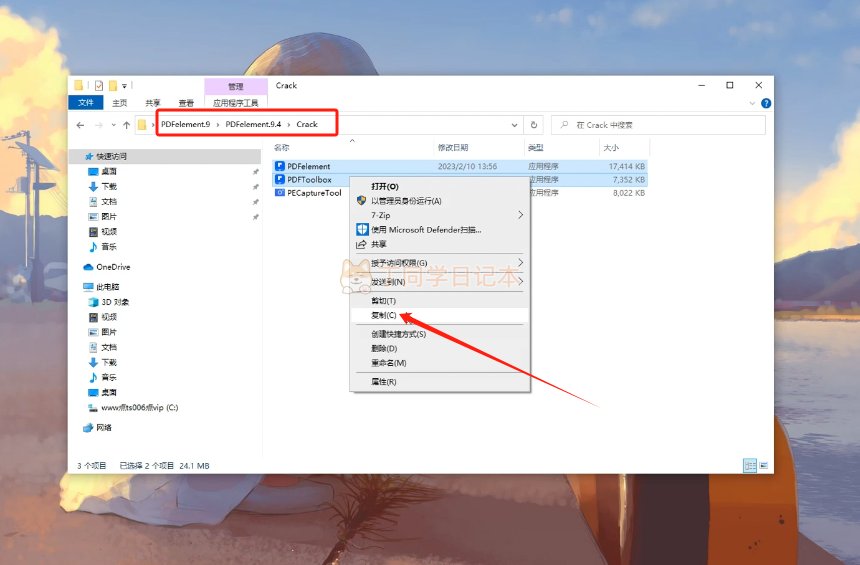Image resolution: width=860 pixels, height=565 pixels.
Task: Expand address bar history dropdown
Action: coord(514,125)
